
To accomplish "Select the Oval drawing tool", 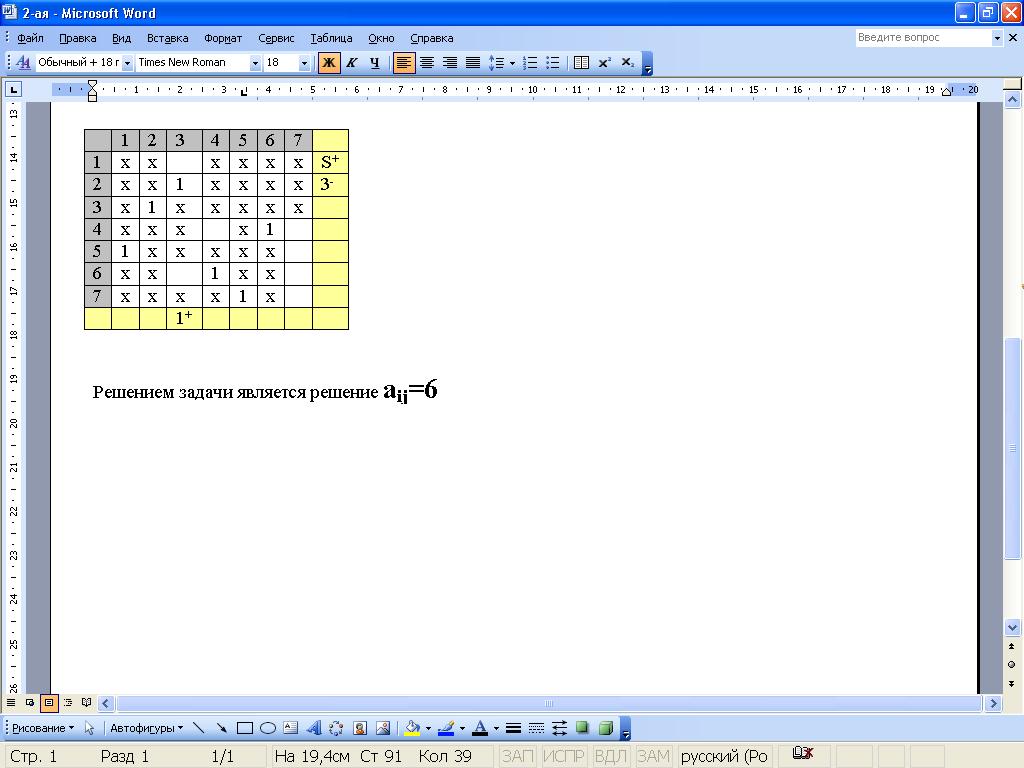I will point(268,728).
